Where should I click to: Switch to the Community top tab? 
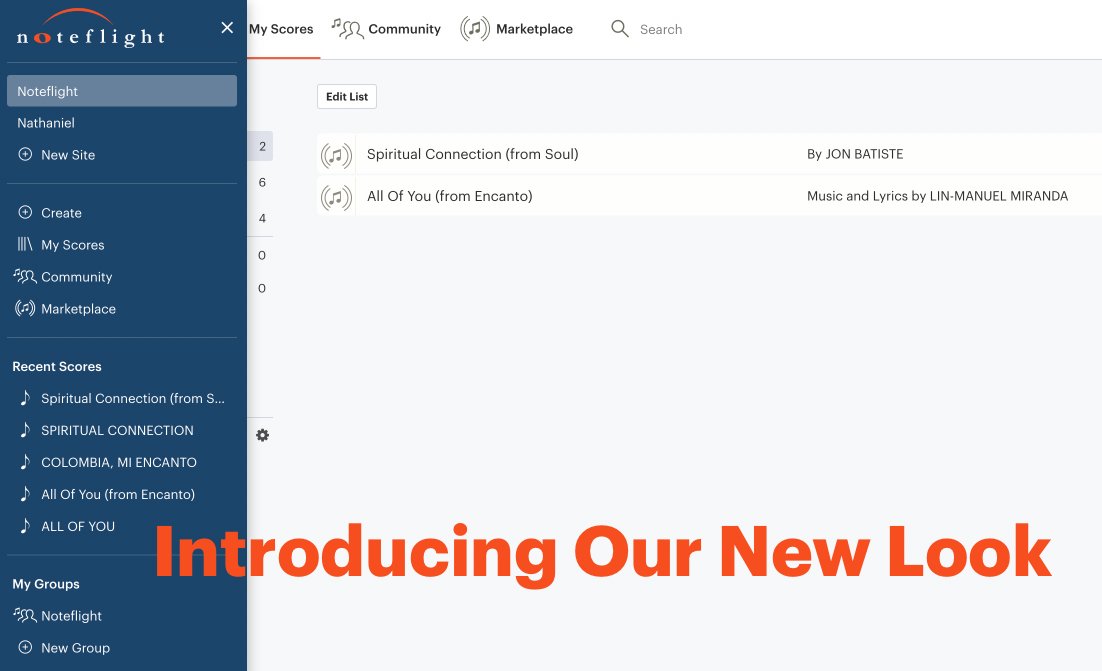404,29
